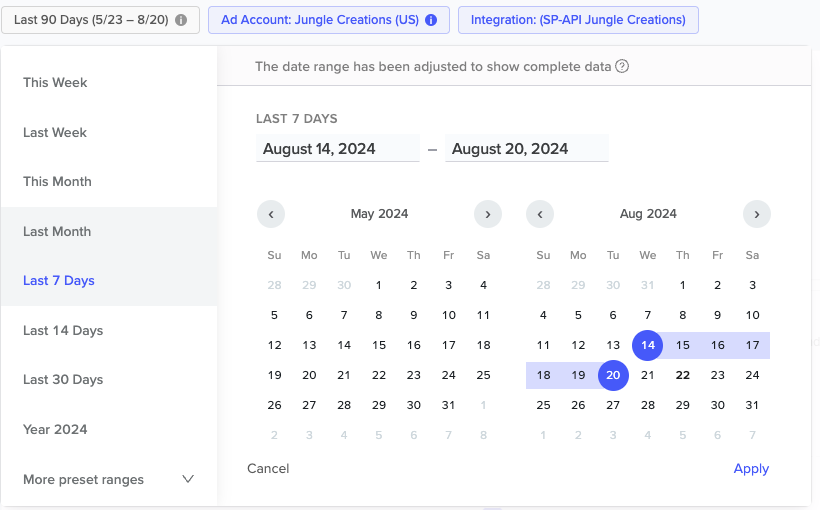The height and width of the screenshot is (510, 820).
Task: Select August 20 in Aug 2024 calendar
Action: pyautogui.click(x=613, y=375)
